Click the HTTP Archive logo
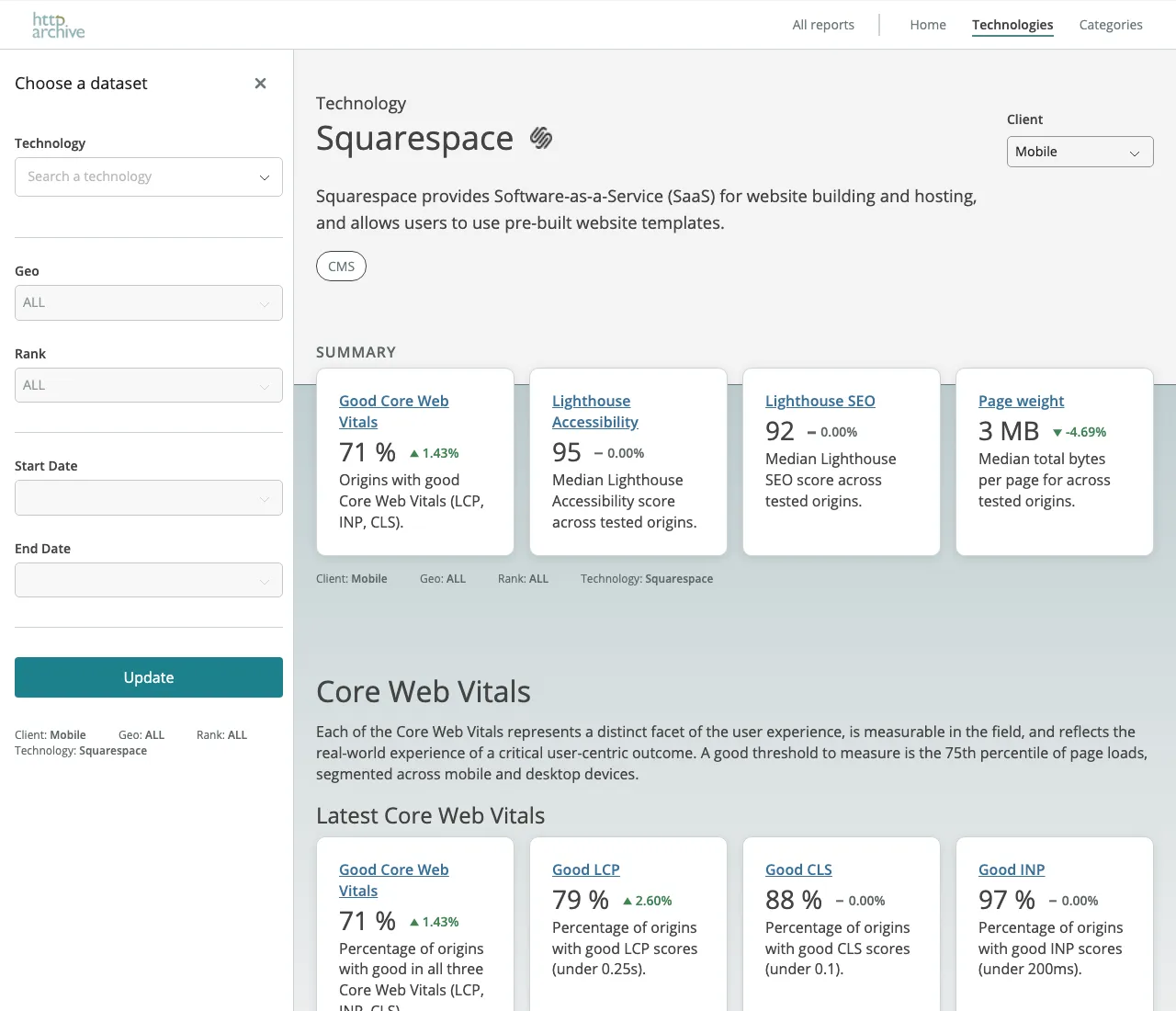The width and height of the screenshot is (1176, 1011). point(58,25)
